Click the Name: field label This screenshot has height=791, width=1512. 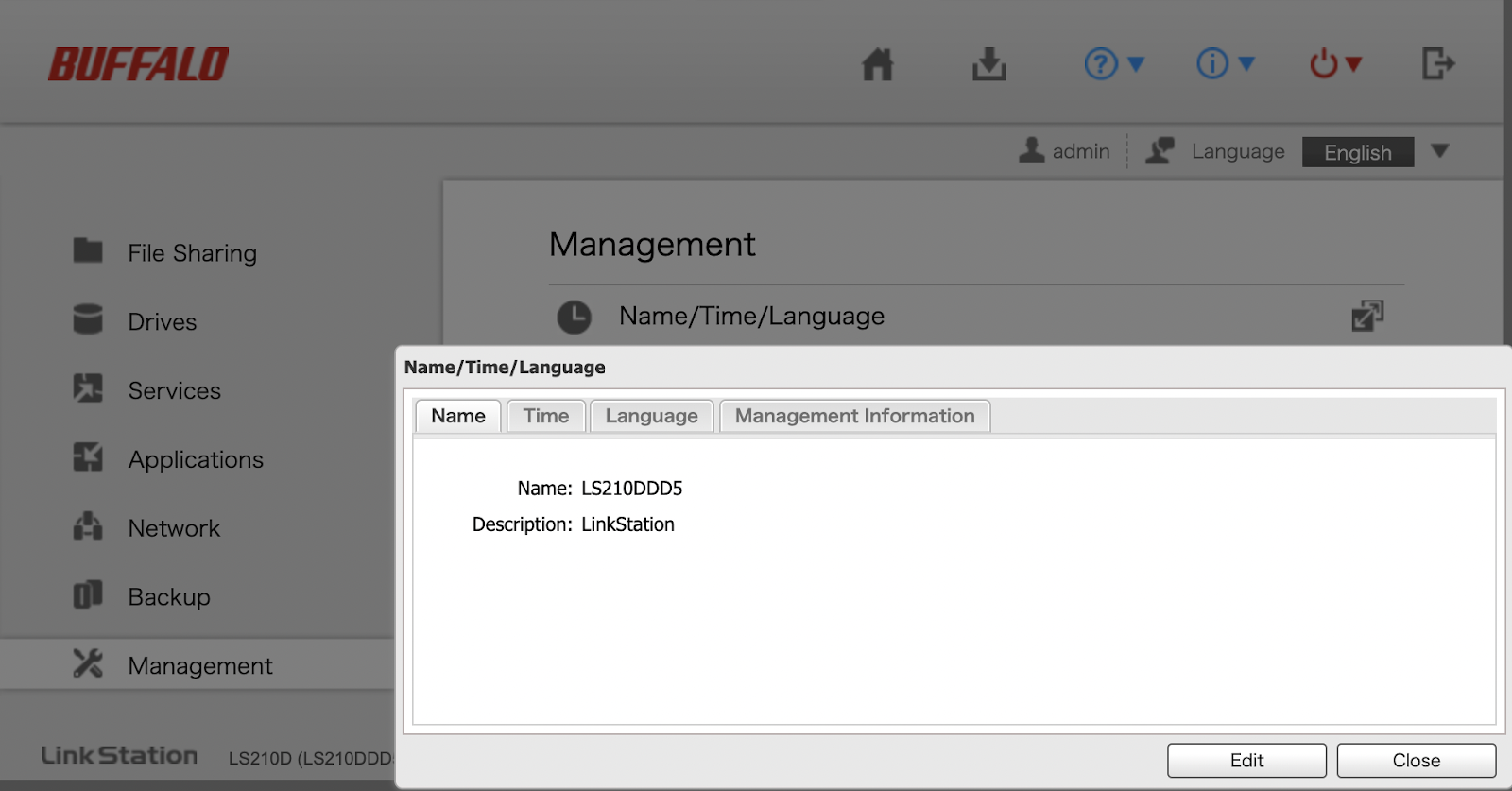click(545, 489)
